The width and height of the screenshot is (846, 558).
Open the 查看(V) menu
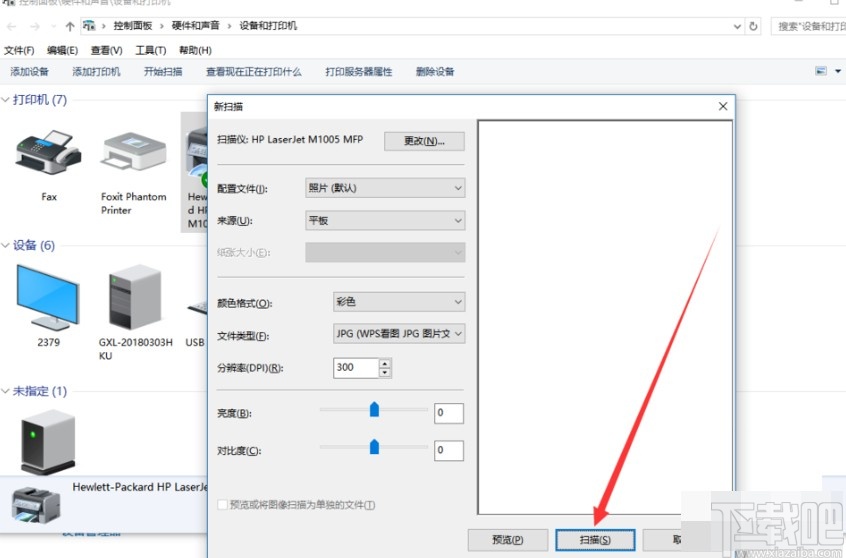click(x=106, y=50)
